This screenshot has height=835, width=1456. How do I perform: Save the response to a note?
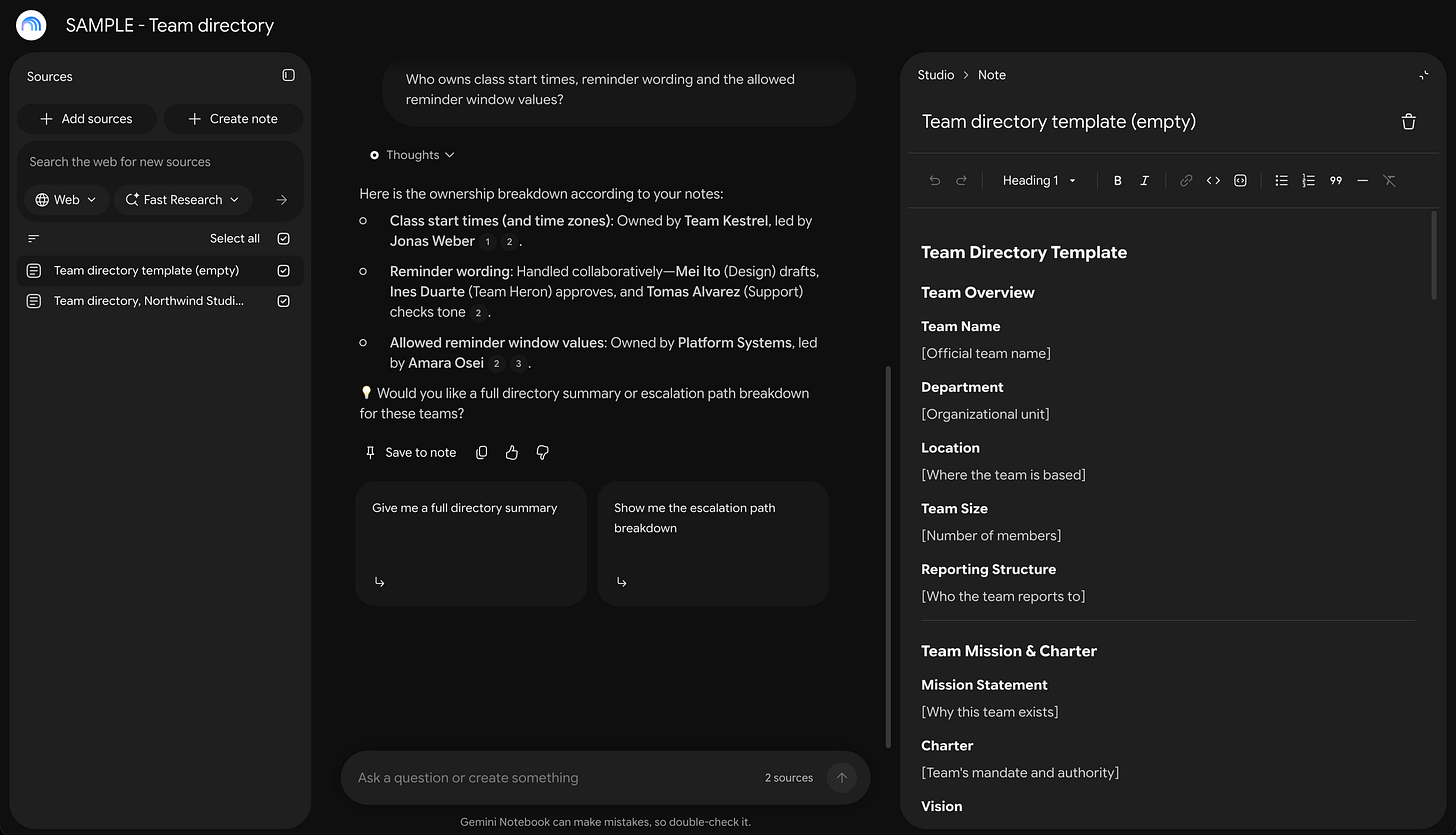click(x=411, y=453)
